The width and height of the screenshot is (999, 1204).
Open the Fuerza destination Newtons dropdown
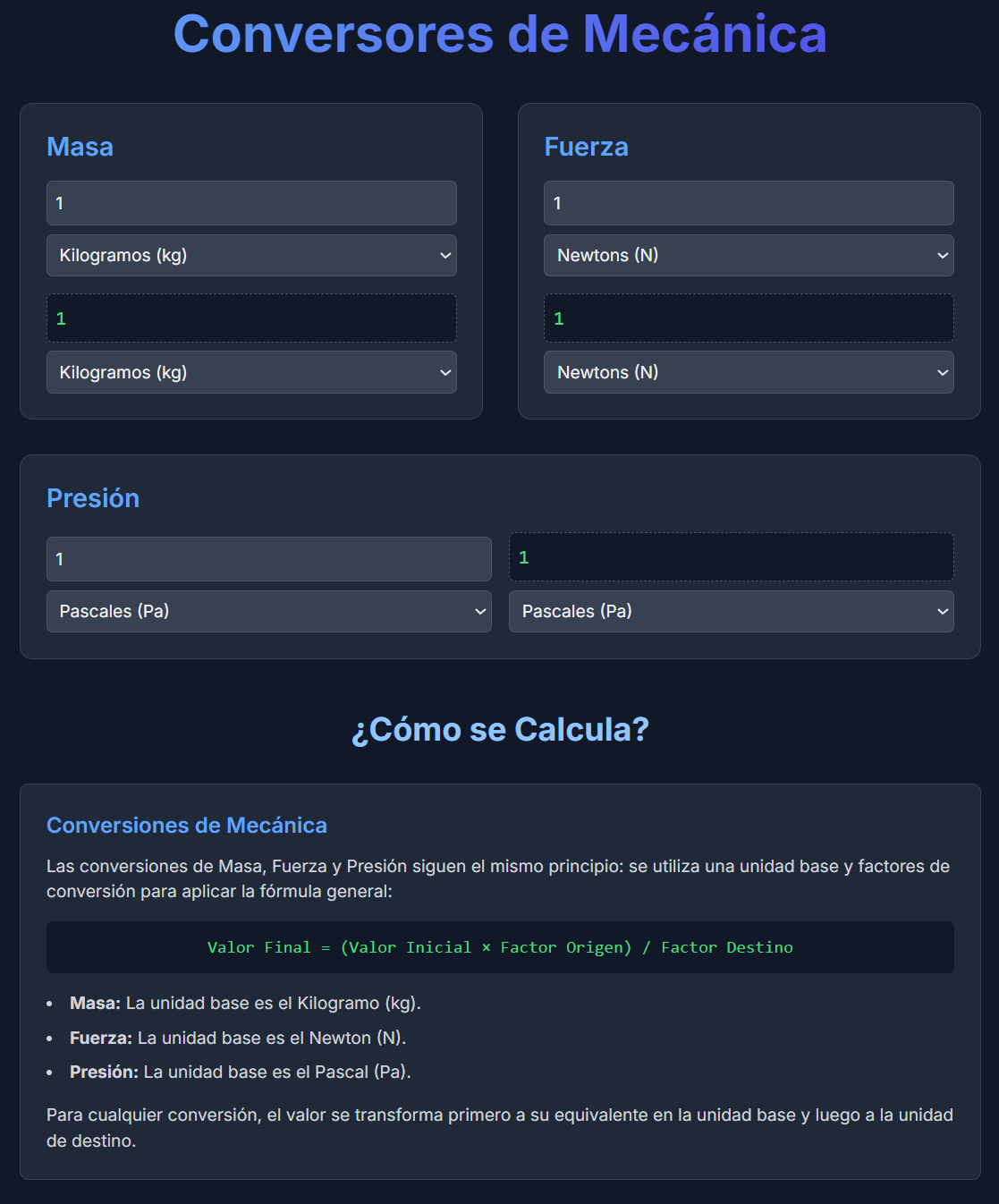(x=749, y=372)
